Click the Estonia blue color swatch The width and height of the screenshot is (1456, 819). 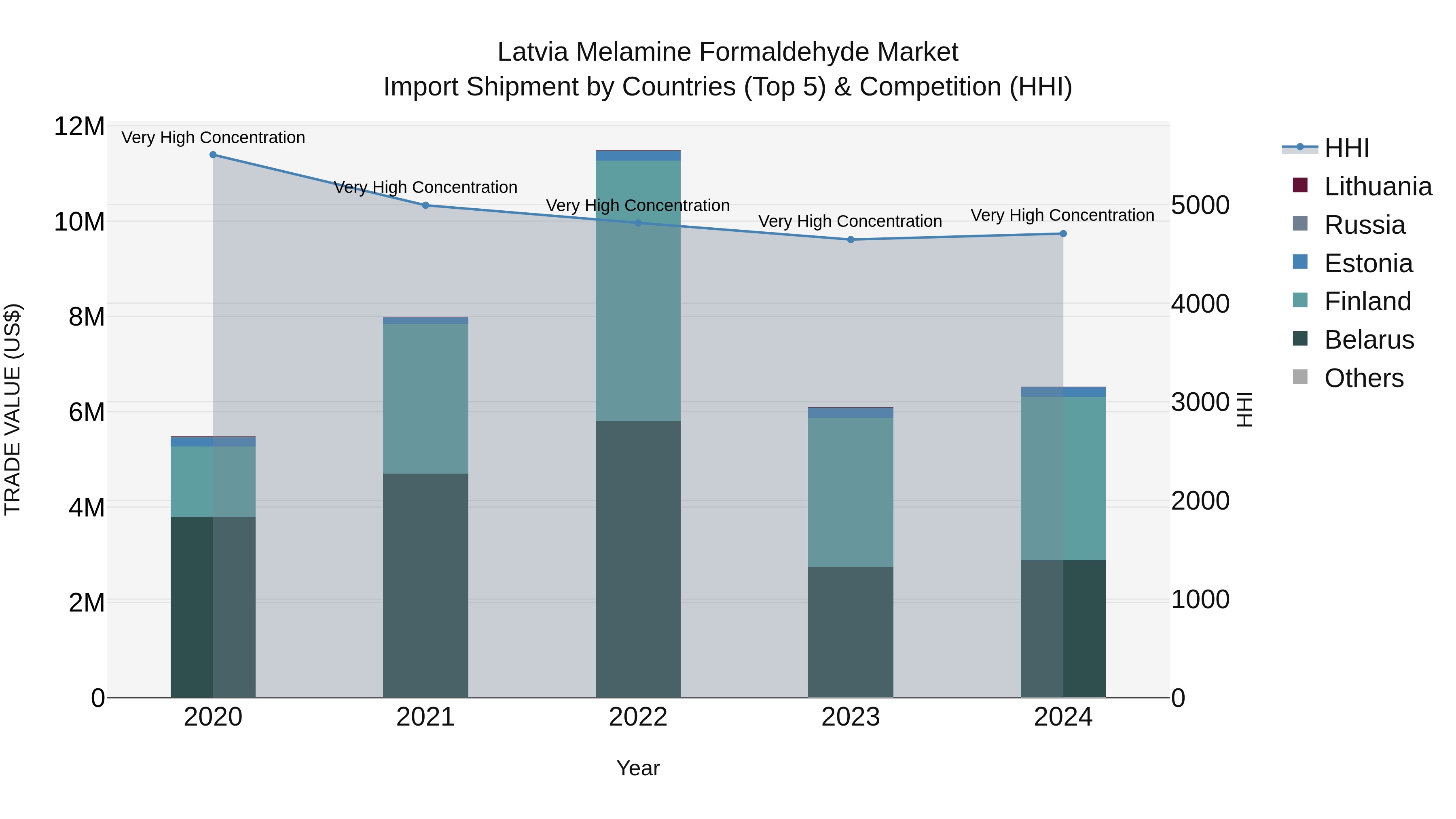click(1300, 262)
